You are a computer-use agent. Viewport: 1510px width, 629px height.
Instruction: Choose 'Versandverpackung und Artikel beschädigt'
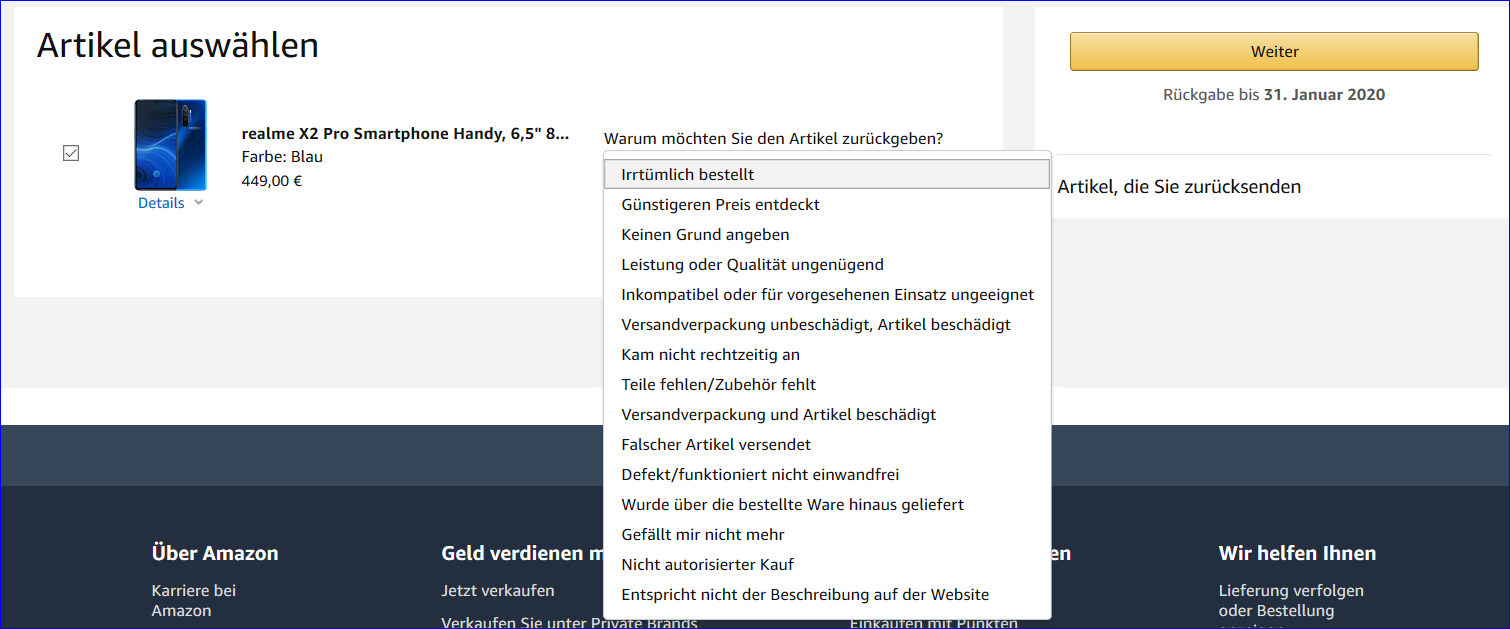(x=828, y=414)
